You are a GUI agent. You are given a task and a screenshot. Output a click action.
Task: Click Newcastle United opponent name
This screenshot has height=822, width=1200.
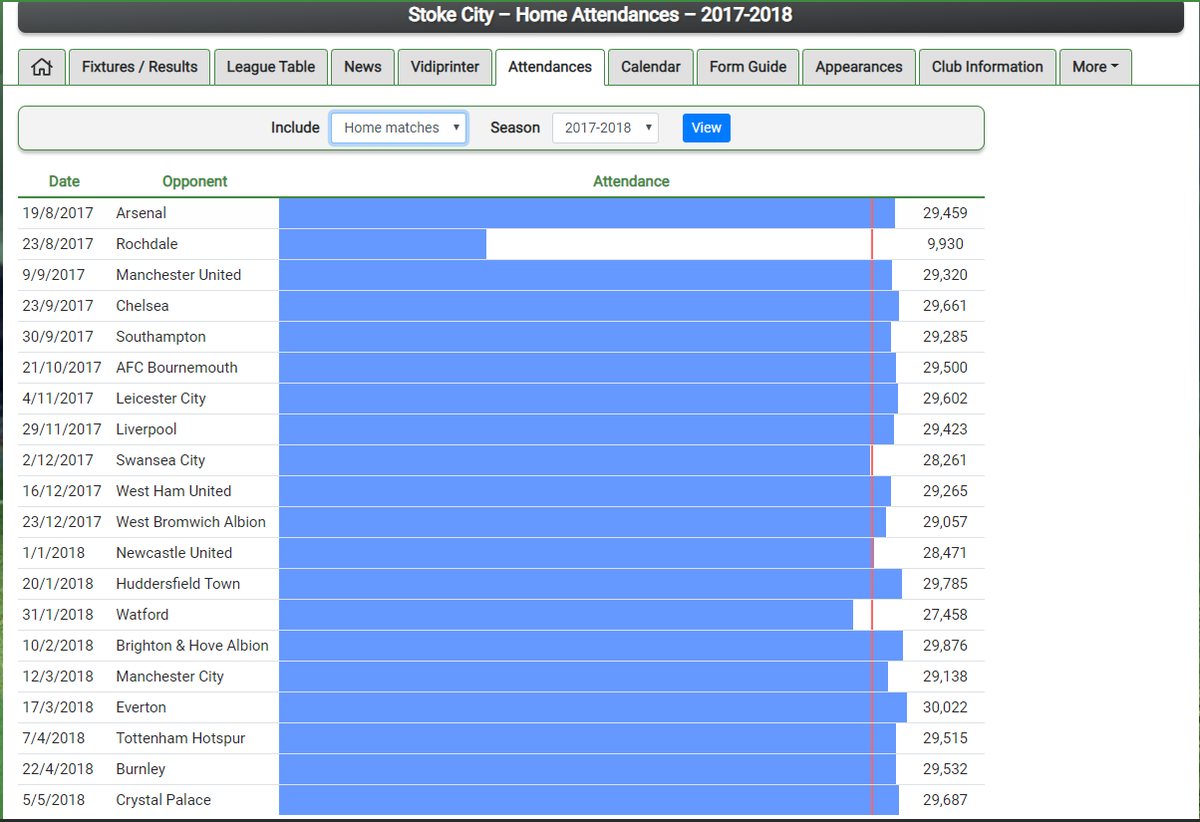click(x=174, y=553)
